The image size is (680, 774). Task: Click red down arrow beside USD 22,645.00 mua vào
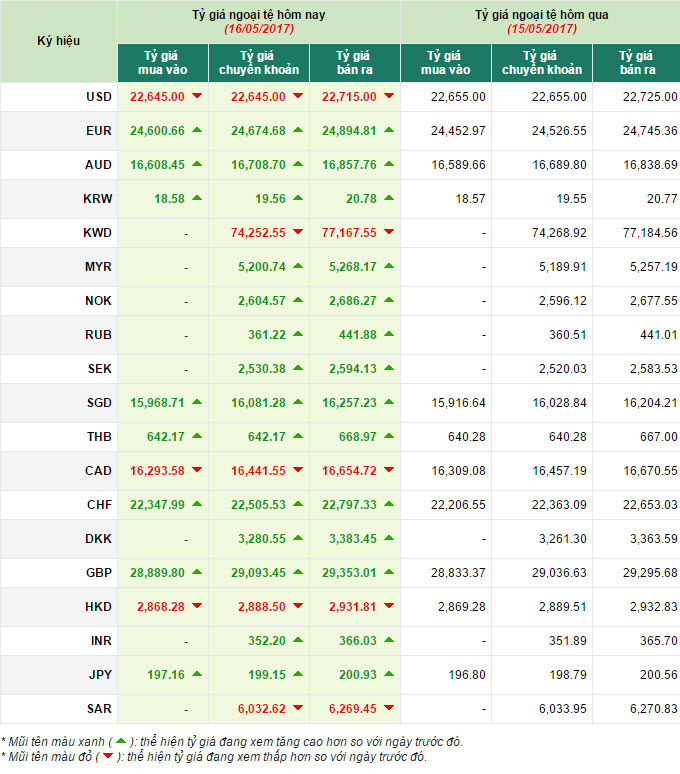point(197,96)
